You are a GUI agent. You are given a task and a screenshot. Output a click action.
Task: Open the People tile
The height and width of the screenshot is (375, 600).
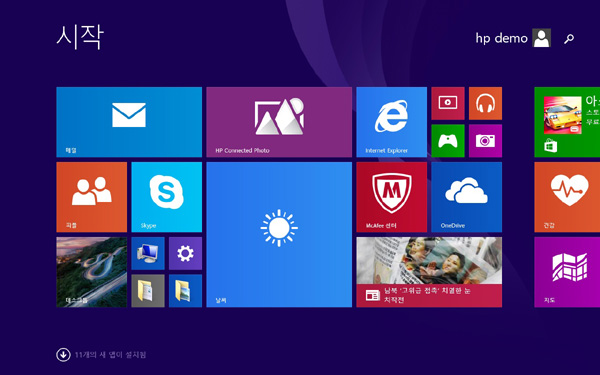91,197
